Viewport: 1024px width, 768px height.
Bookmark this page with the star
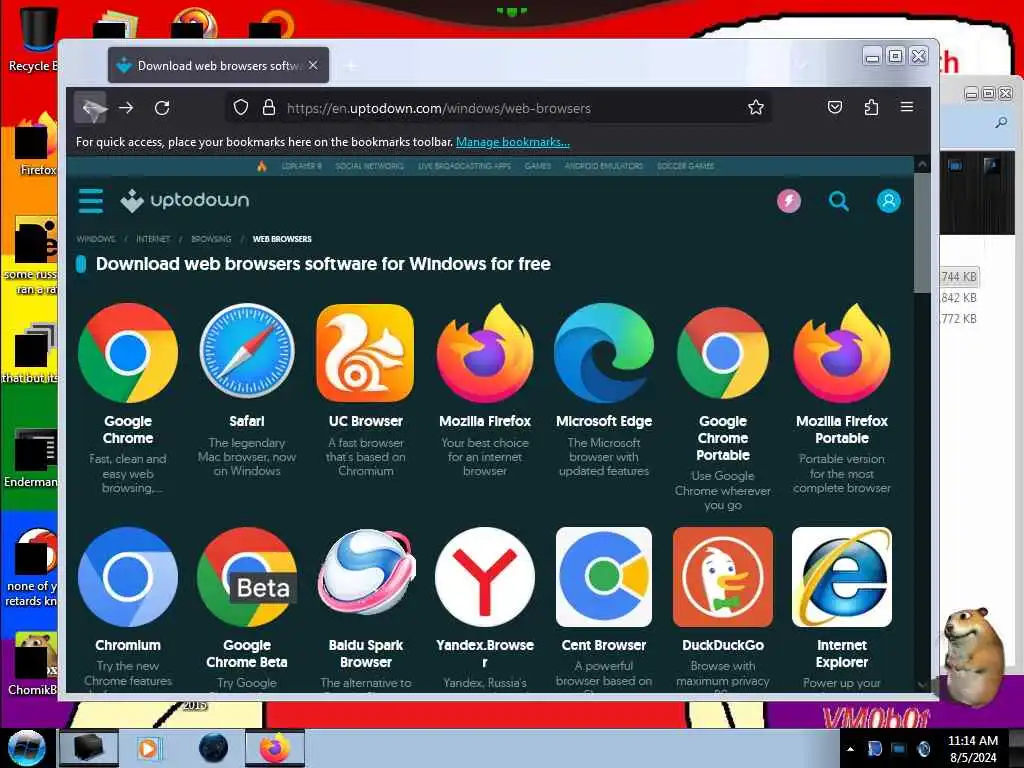(756, 107)
